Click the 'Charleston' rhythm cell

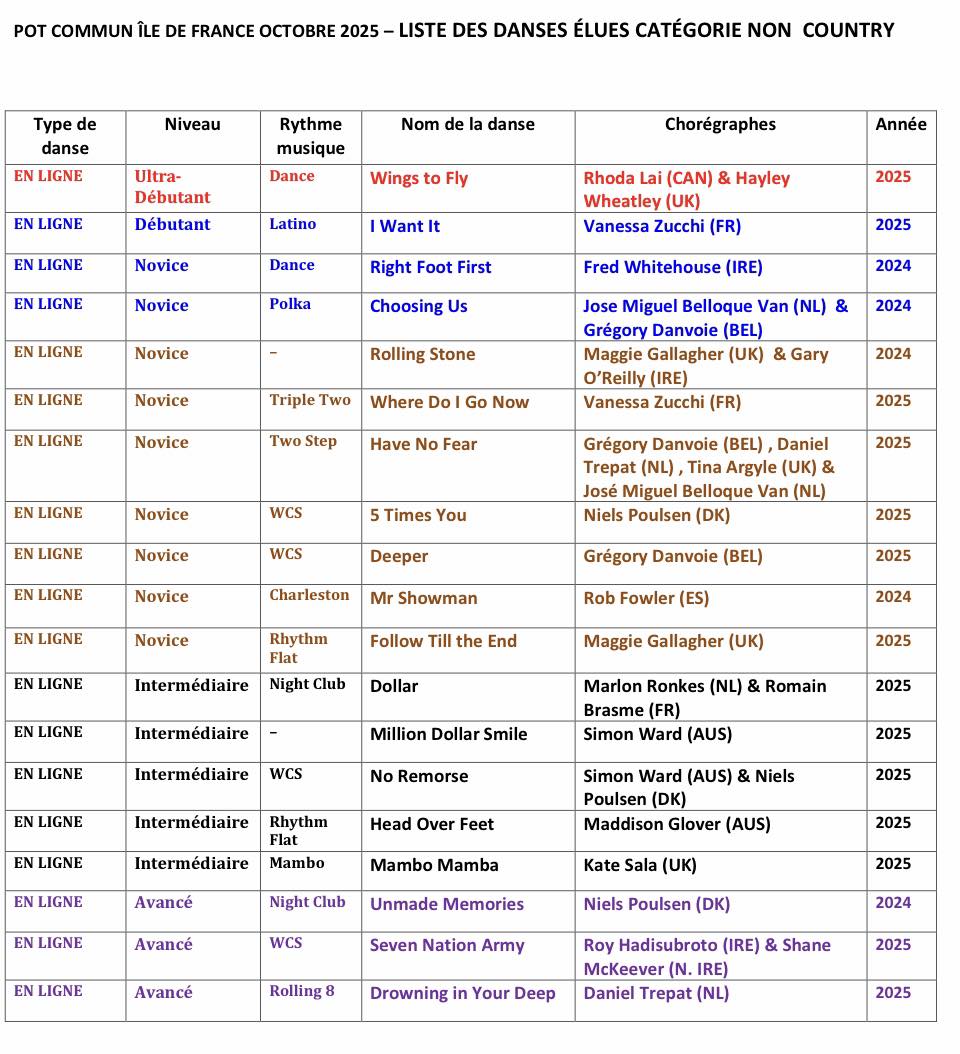[309, 595]
